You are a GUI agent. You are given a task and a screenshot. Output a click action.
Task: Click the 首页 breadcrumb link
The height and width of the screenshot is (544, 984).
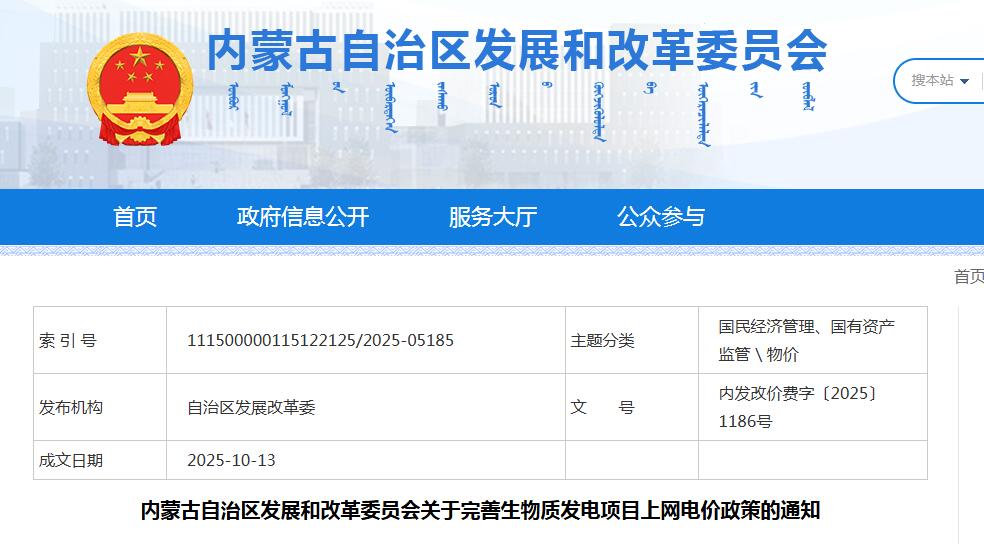968,277
